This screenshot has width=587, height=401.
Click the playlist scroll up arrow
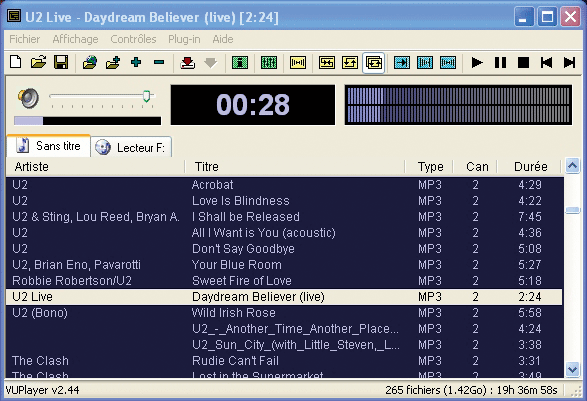pos(572,165)
